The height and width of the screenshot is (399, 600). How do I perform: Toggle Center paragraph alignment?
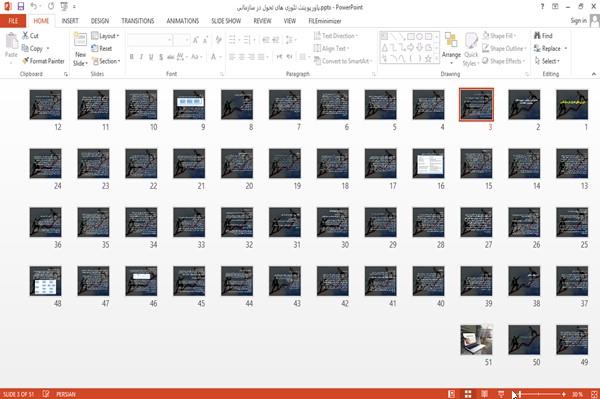click(242, 57)
